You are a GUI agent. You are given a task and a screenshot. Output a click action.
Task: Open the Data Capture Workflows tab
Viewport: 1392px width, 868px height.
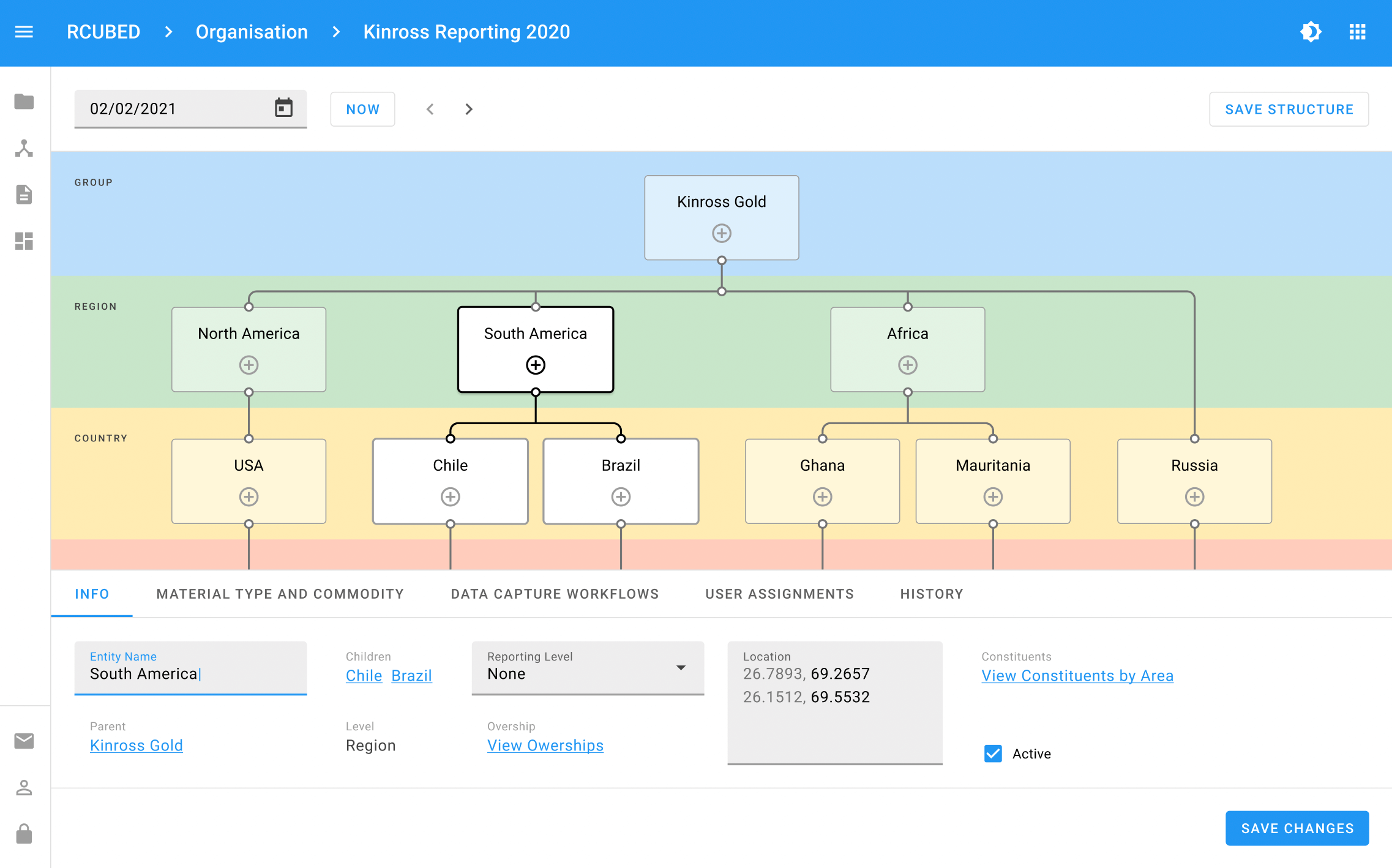pos(555,594)
